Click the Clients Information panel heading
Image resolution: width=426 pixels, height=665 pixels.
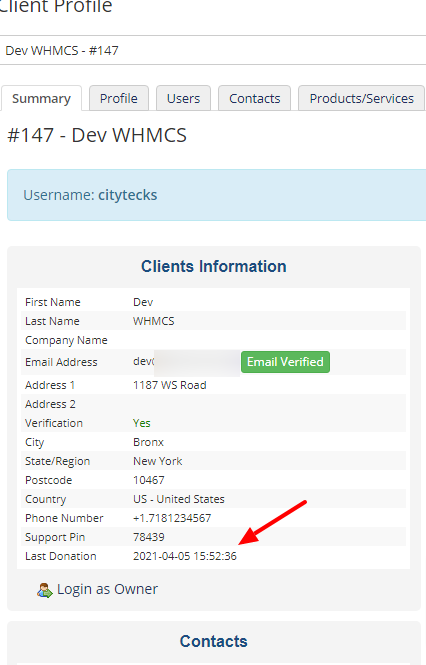(x=213, y=266)
